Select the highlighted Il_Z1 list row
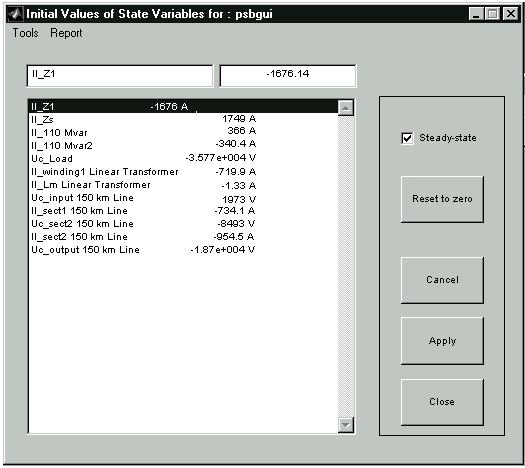525x468 pixels. (183, 106)
